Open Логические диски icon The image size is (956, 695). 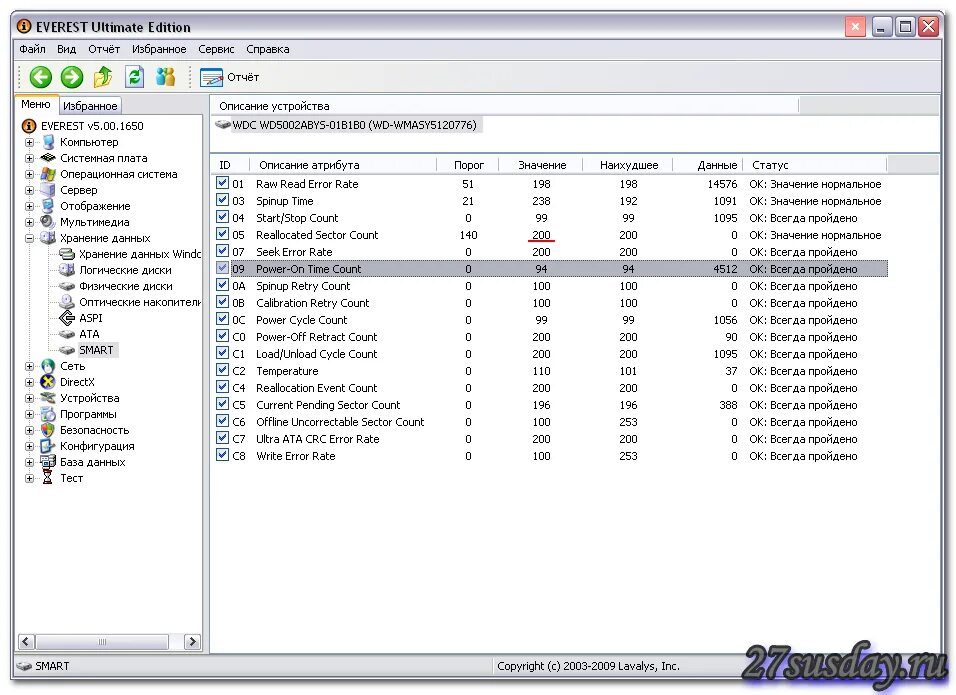(67, 270)
